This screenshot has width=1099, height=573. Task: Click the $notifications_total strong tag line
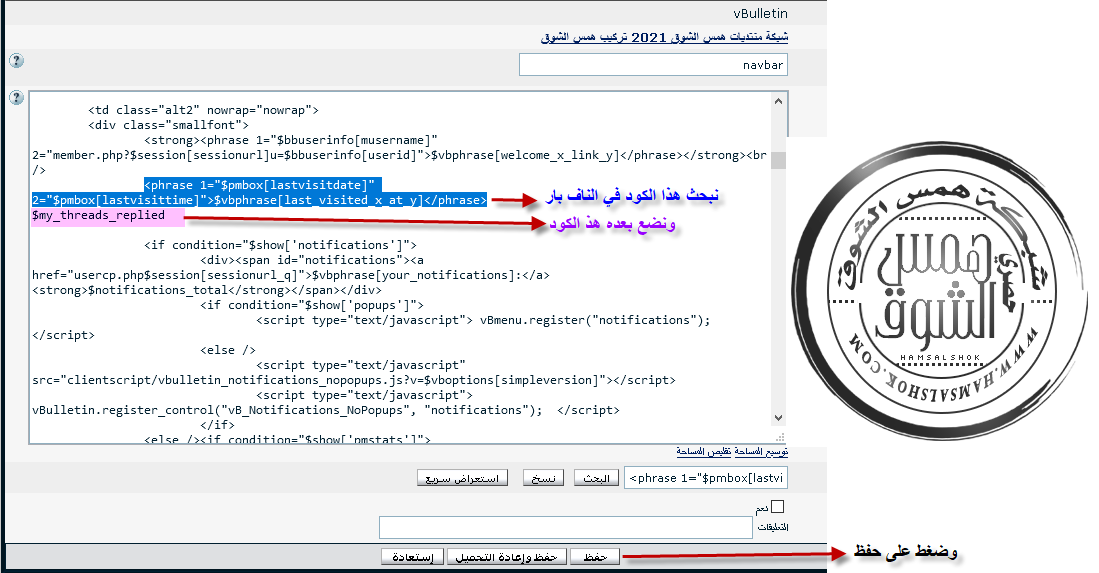tap(207, 290)
